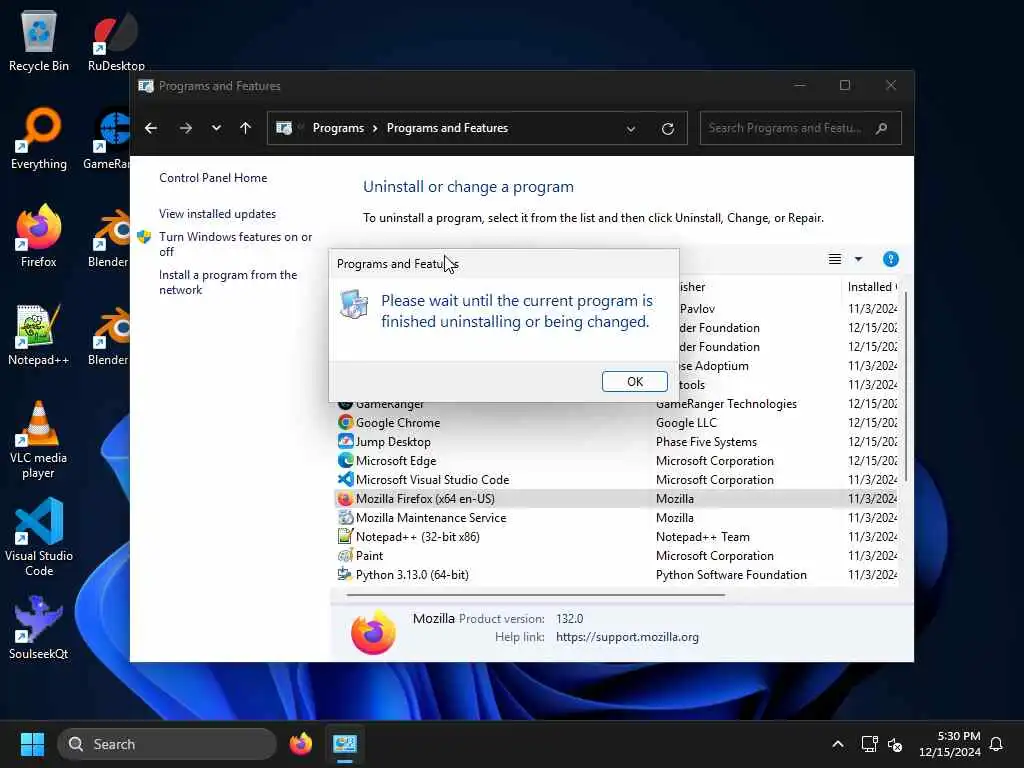1024x768 pixels.
Task: Select the SoulseekQt desktop shortcut
Action: pyautogui.click(x=39, y=628)
